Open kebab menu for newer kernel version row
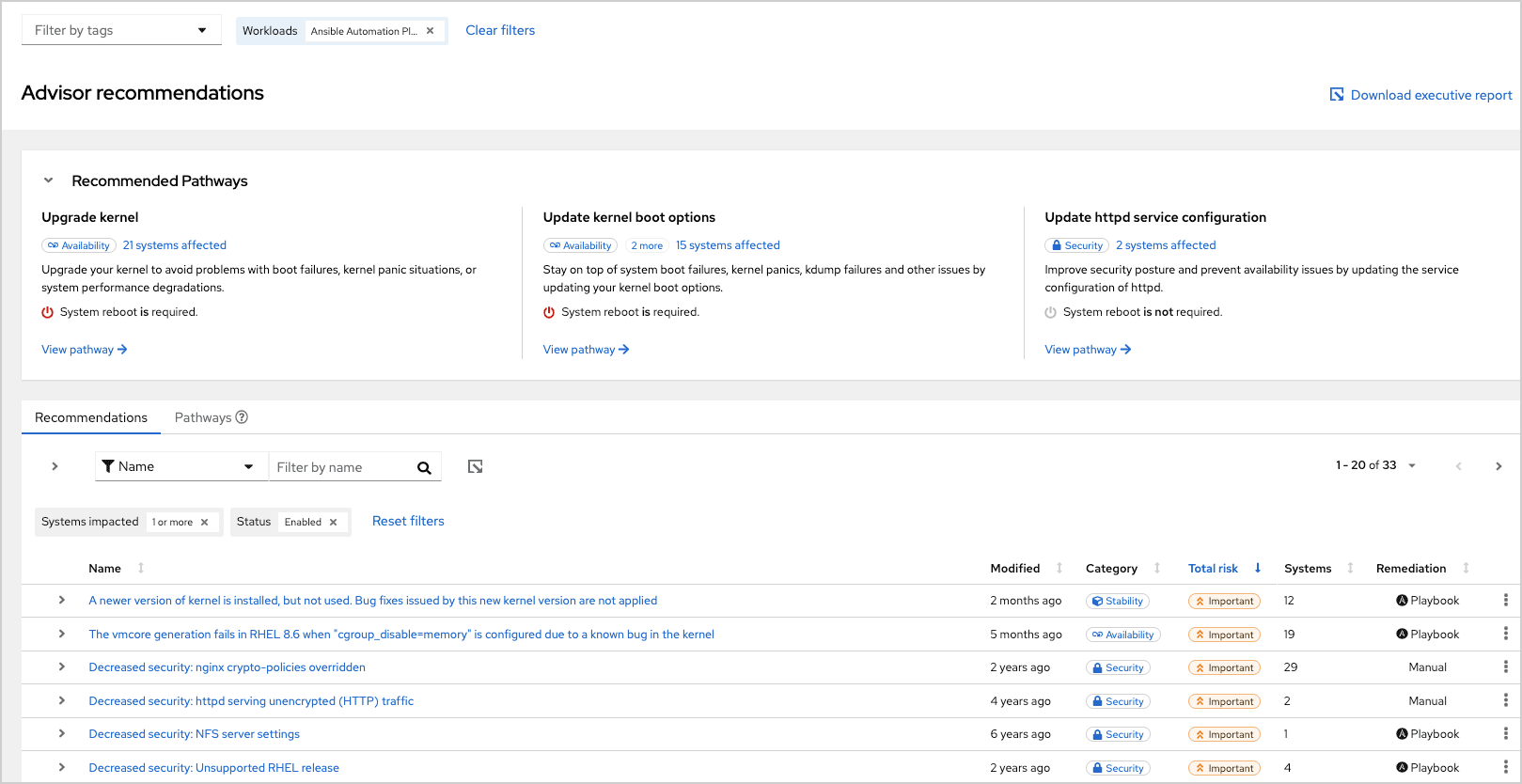The height and width of the screenshot is (784, 1522). pos(1505,601)
